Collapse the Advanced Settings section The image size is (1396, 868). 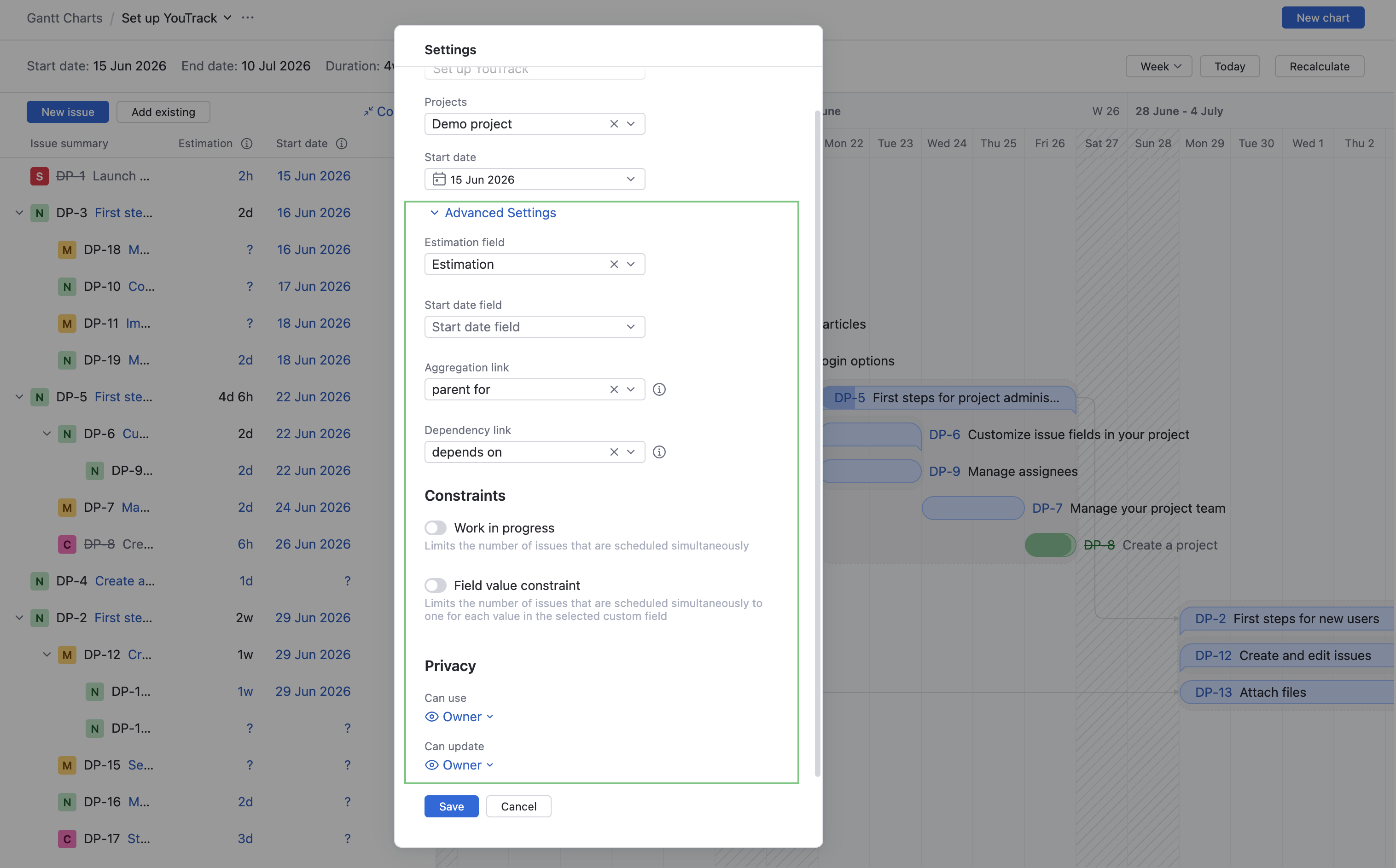coord(493,213)
